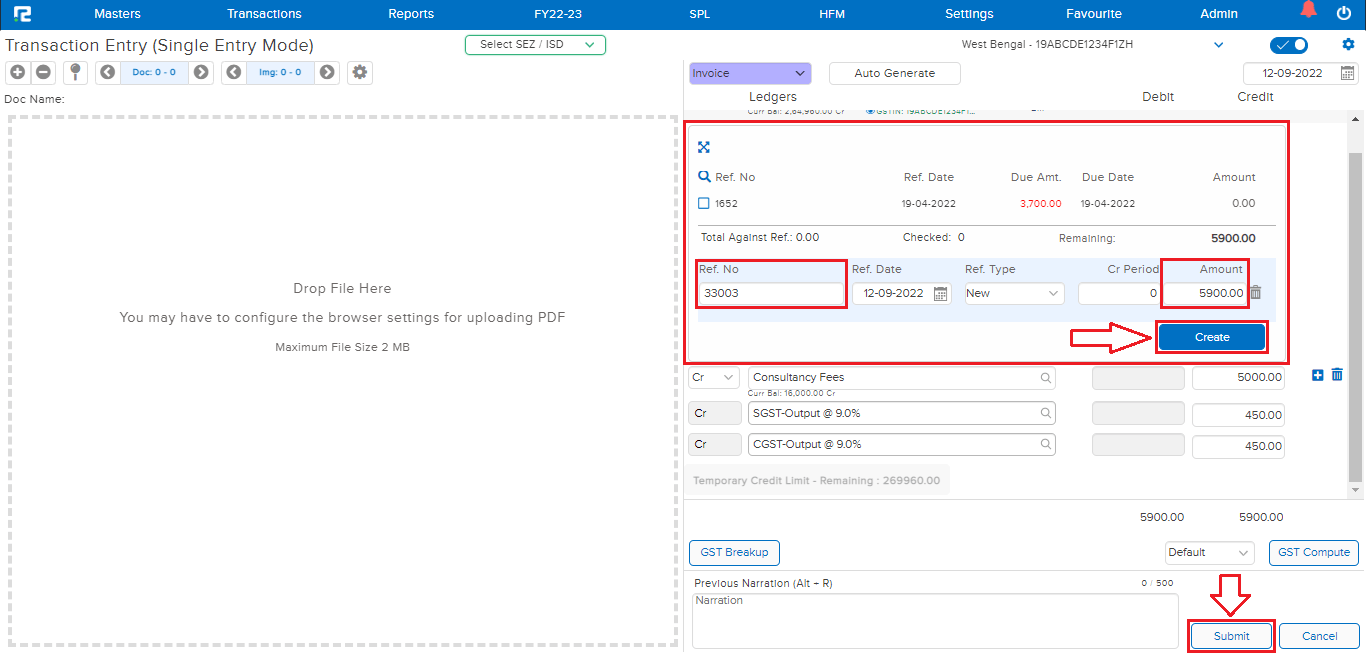Click the power logout icon
Screen dimensions: 1366x657
click(x=1343, y=13)
